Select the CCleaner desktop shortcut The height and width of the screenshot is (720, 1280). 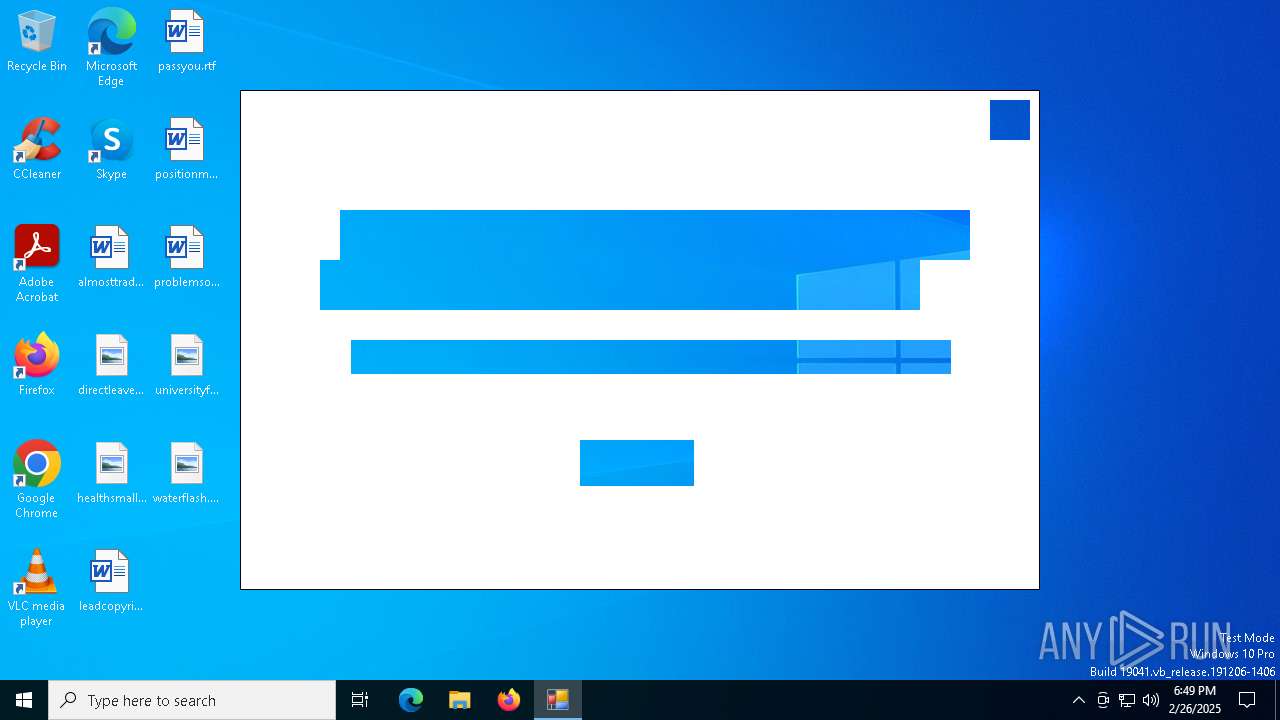click(x=37, y=150)
